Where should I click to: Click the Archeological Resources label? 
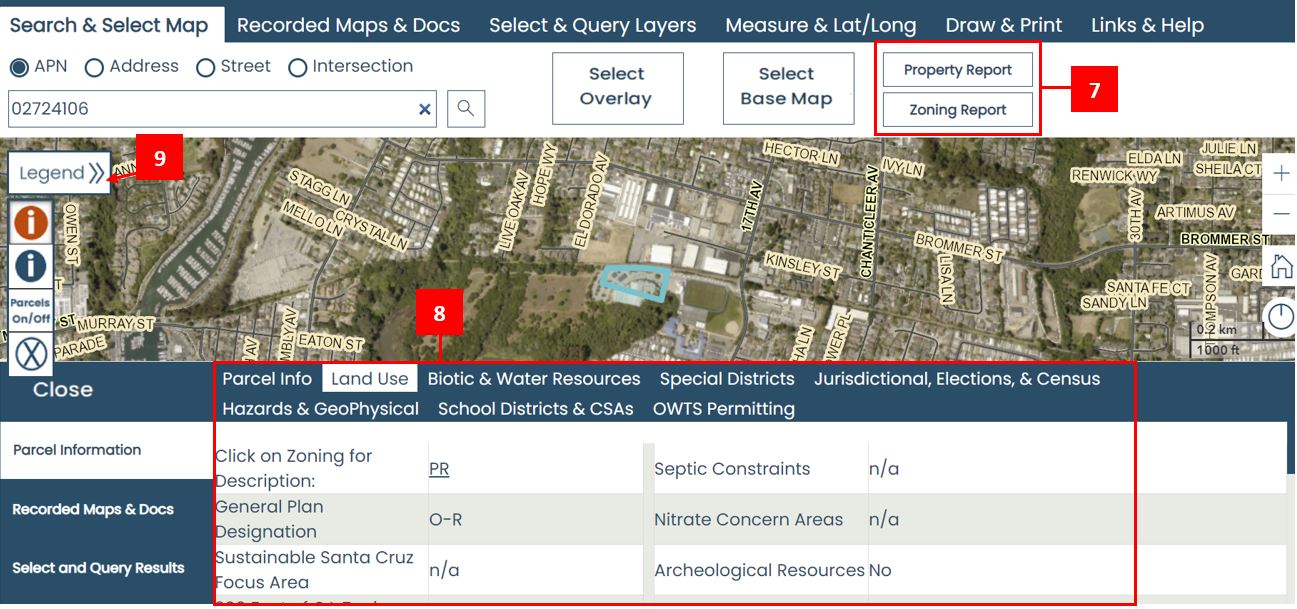[759, 571]
